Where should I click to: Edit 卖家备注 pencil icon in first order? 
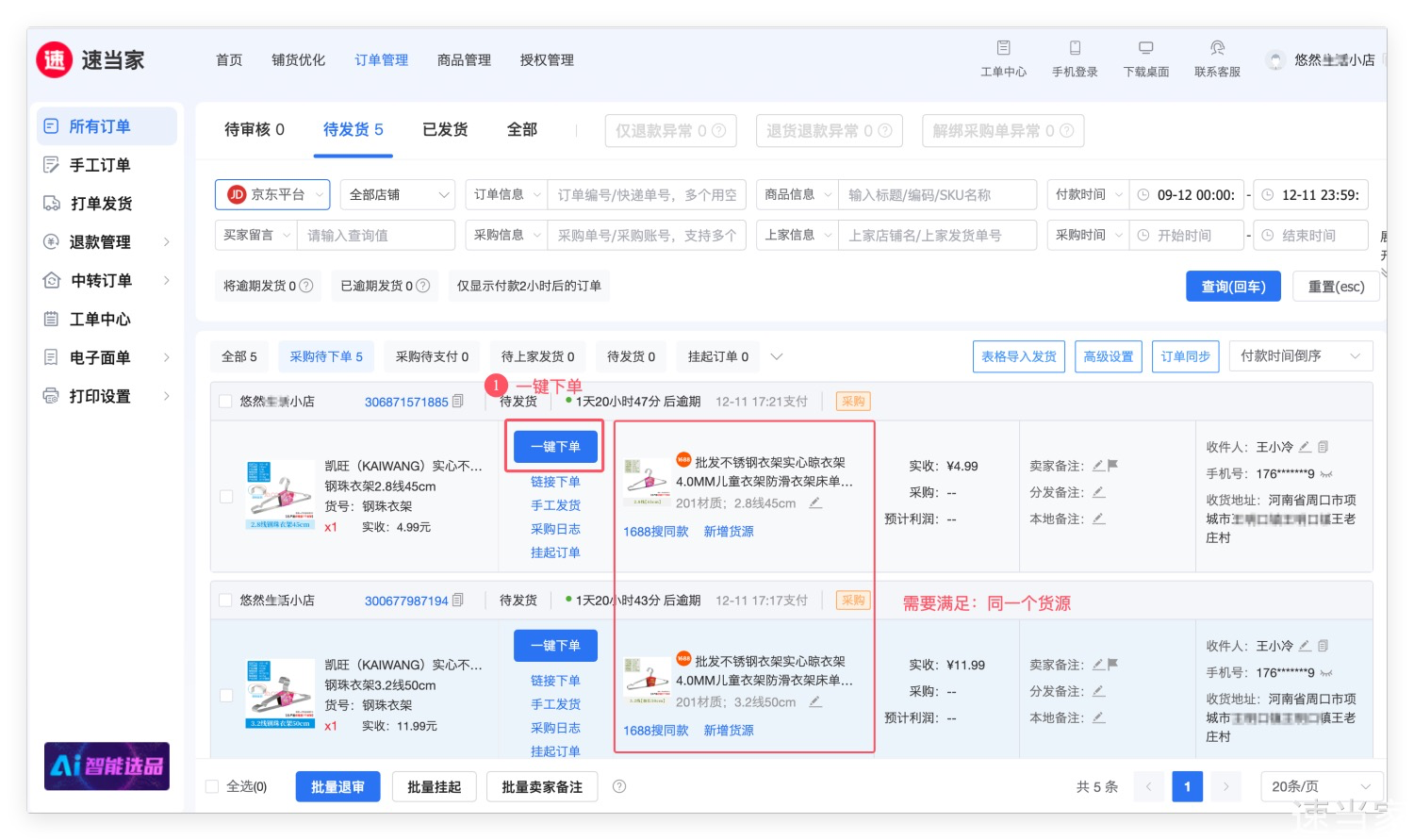coord(1098,466)
